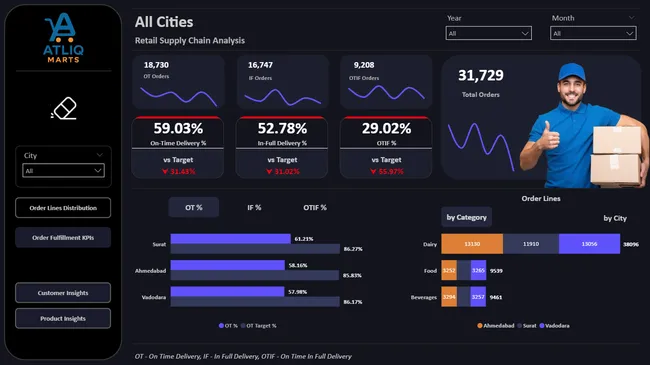The image size is (650, 365).
Task: Click the Vadodara axis label
Action: pos(154,297)
